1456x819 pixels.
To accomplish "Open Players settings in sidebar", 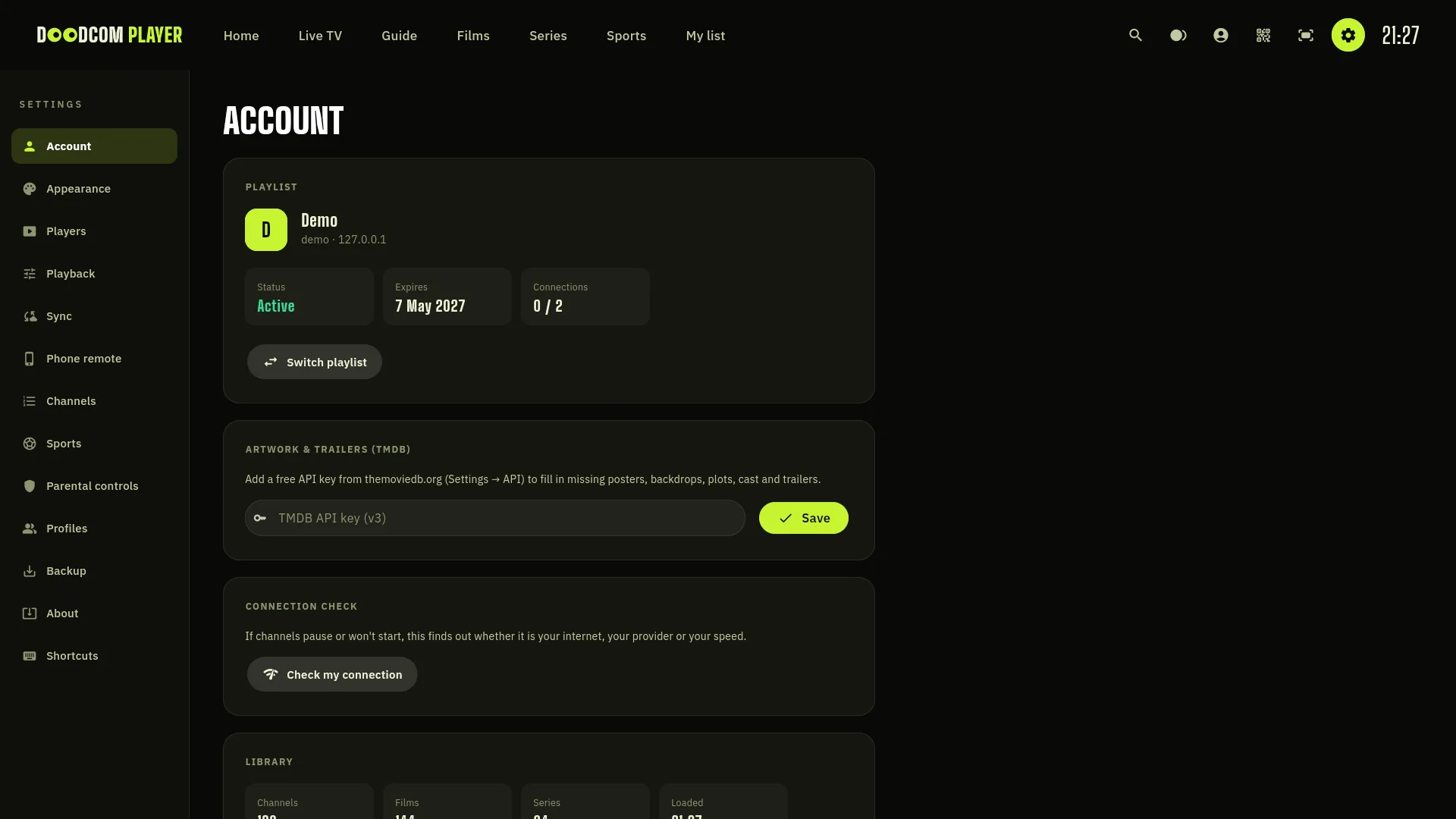I will point(94,231).
